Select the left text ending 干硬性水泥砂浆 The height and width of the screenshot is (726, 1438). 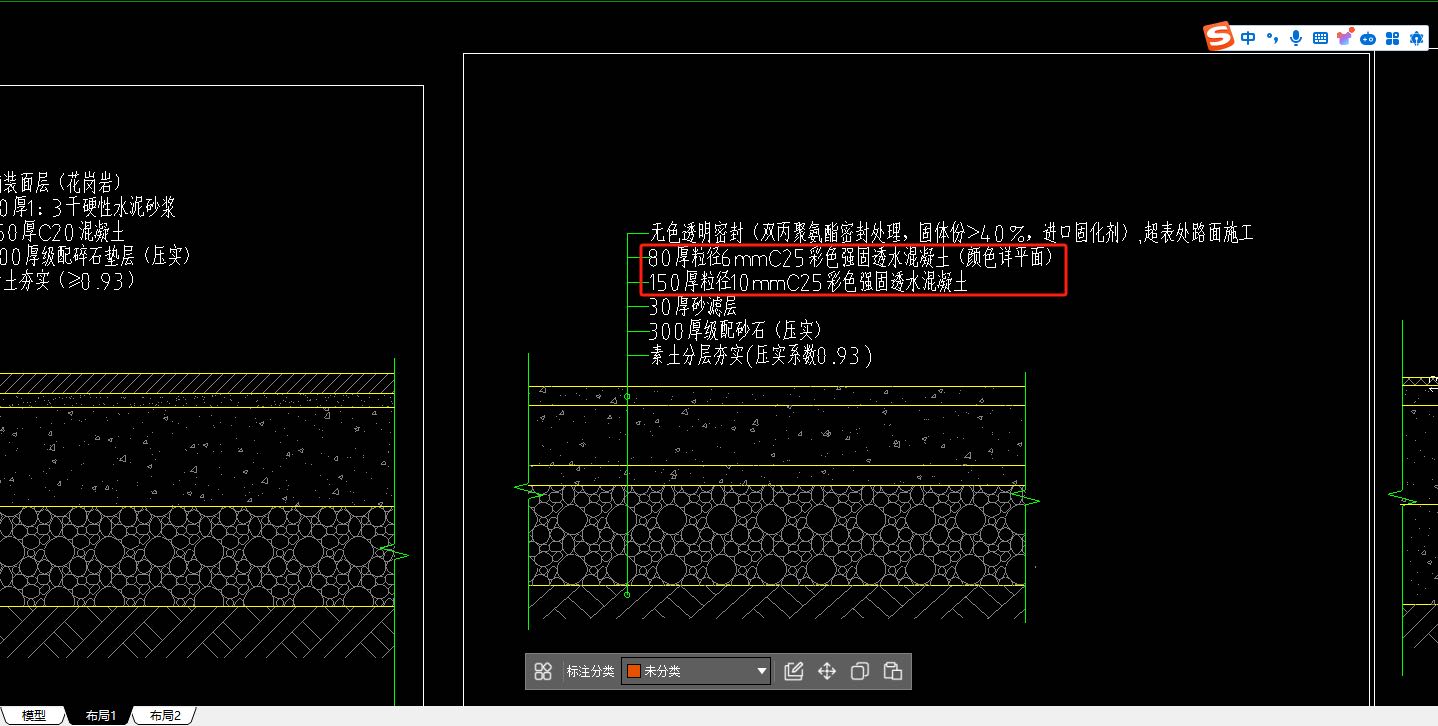pyautogui.click(x=88, y=208)
